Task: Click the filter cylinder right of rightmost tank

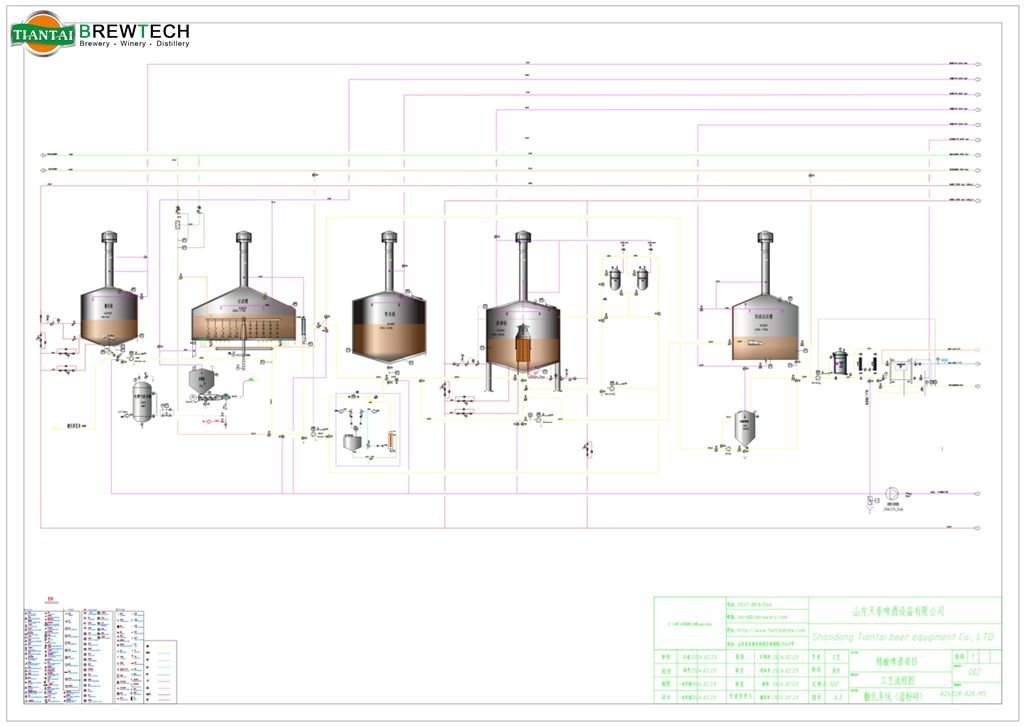Action: pyautogui.click(x=840, y=362)
